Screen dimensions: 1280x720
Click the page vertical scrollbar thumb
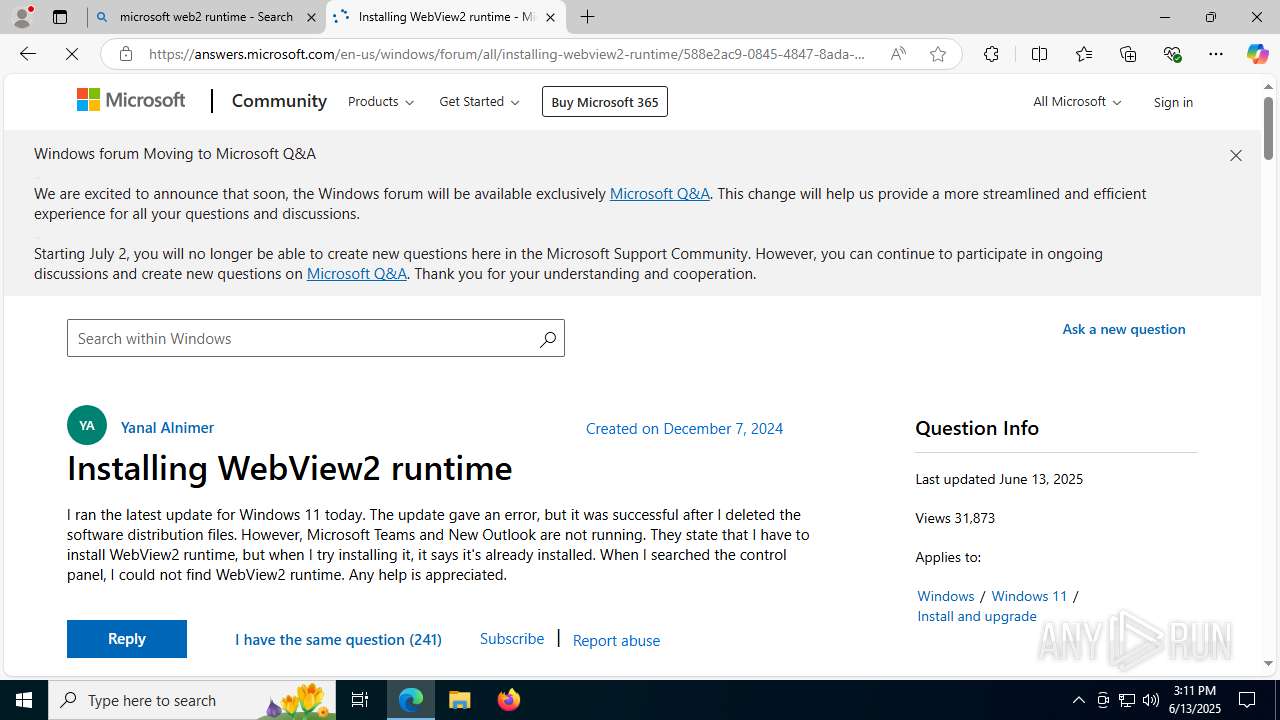pos(1268,128)
